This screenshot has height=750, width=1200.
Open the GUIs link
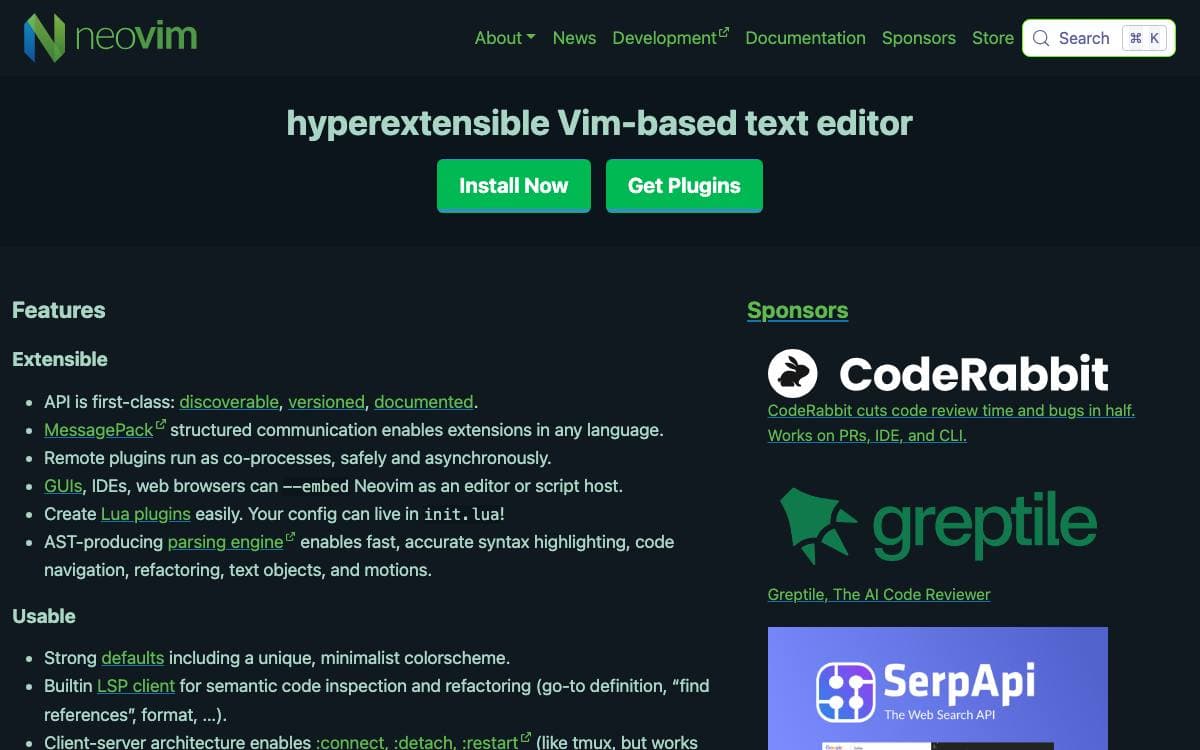click(63, 486)
